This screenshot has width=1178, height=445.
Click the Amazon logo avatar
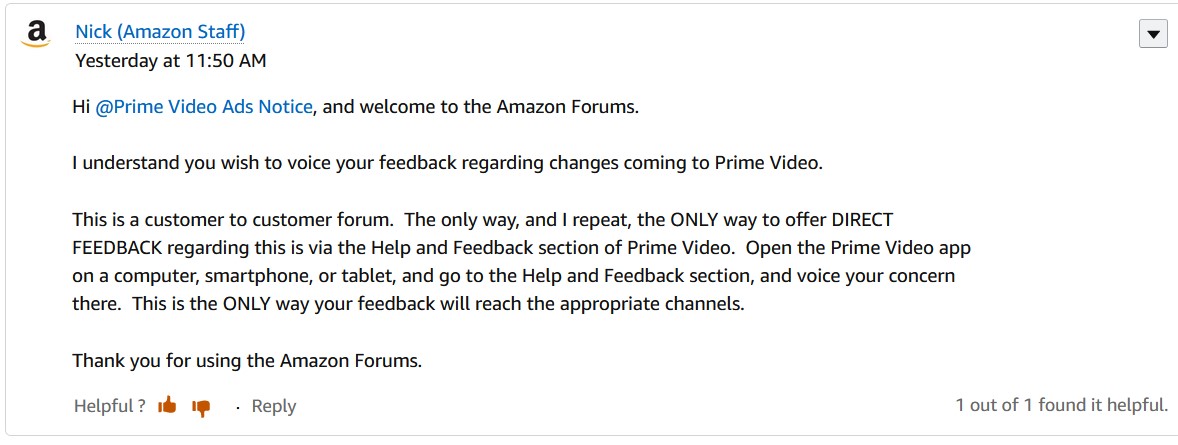click(37, 34)
